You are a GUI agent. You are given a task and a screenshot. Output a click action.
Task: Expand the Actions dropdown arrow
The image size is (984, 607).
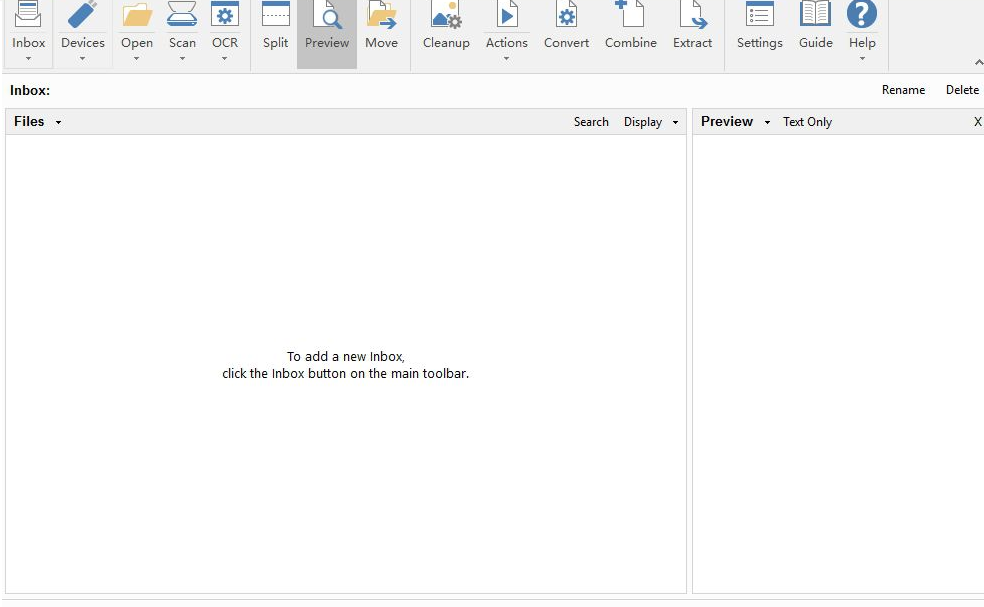506,59
